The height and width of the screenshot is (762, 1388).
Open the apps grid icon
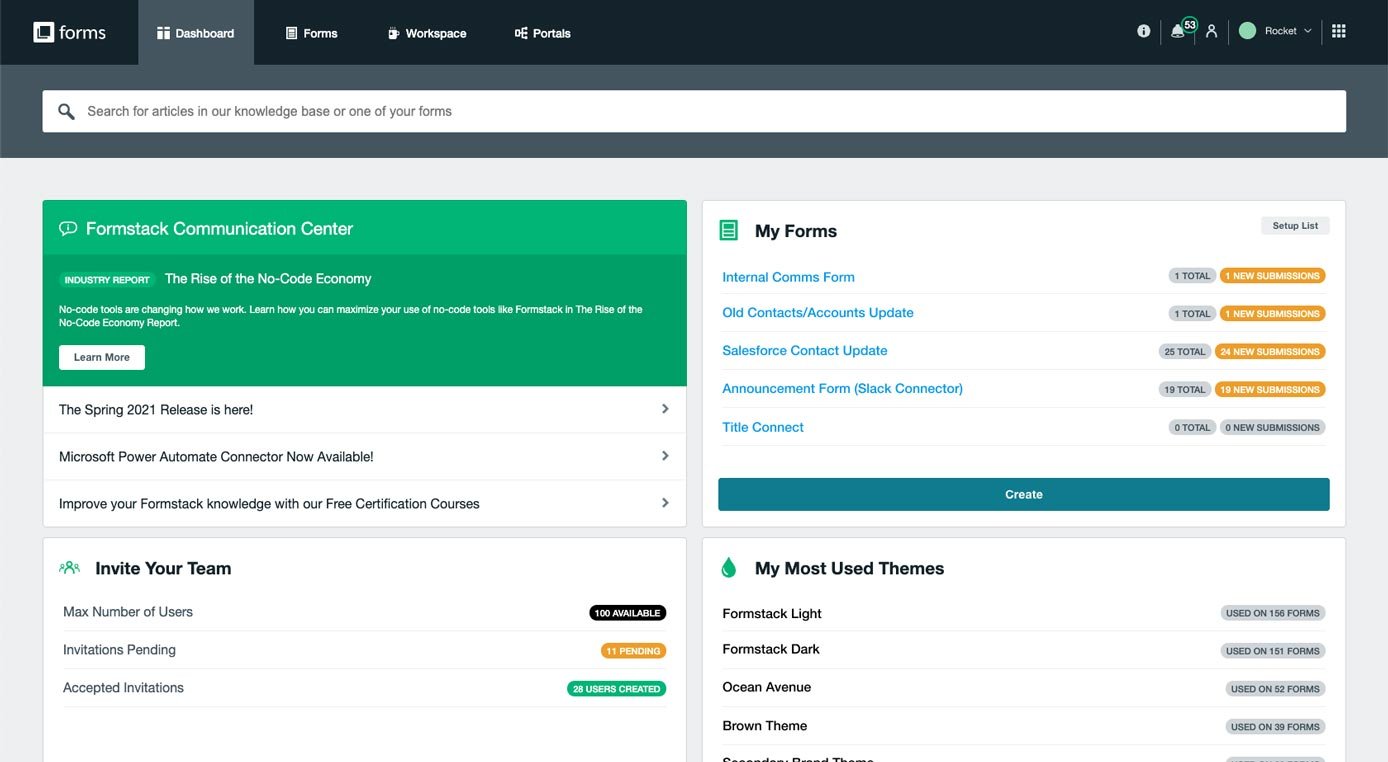(x=1339, y=30)
